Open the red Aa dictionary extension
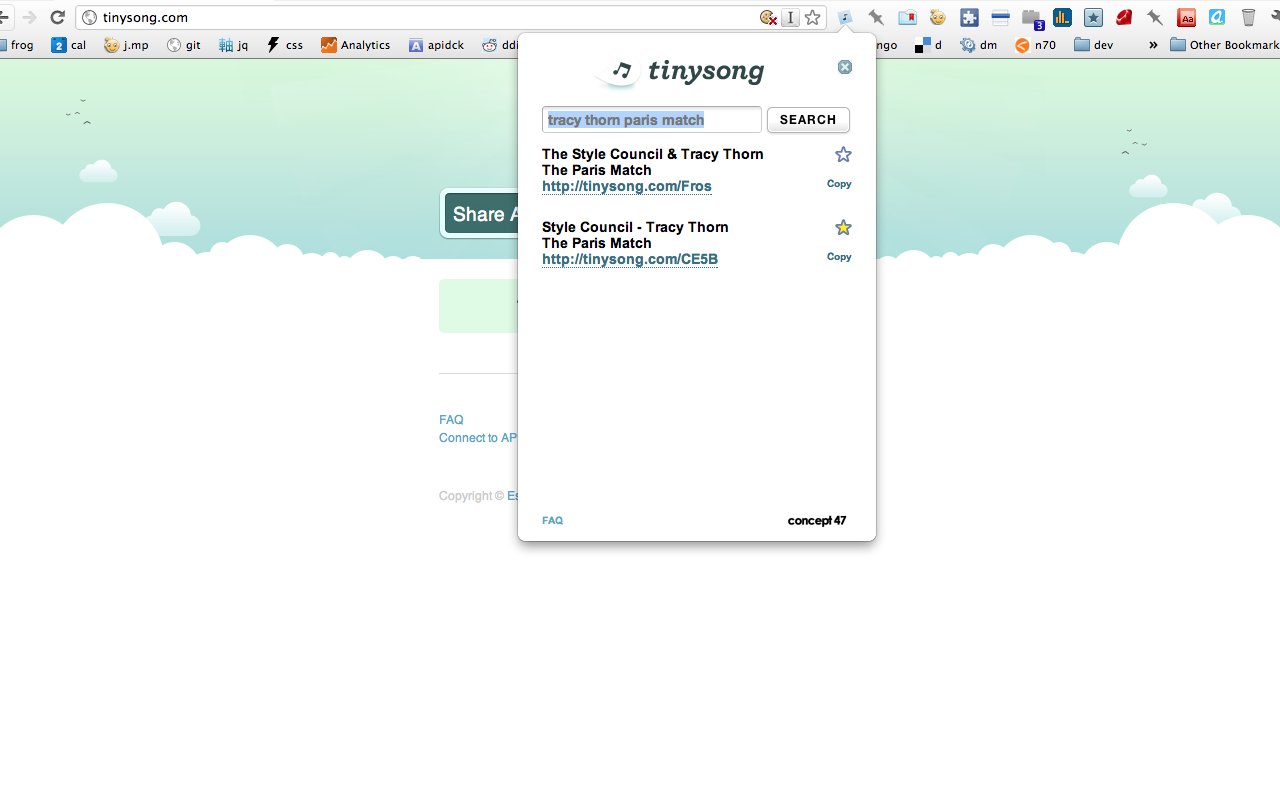This screenshot has width=1280, height=800. click(1186, 17)
